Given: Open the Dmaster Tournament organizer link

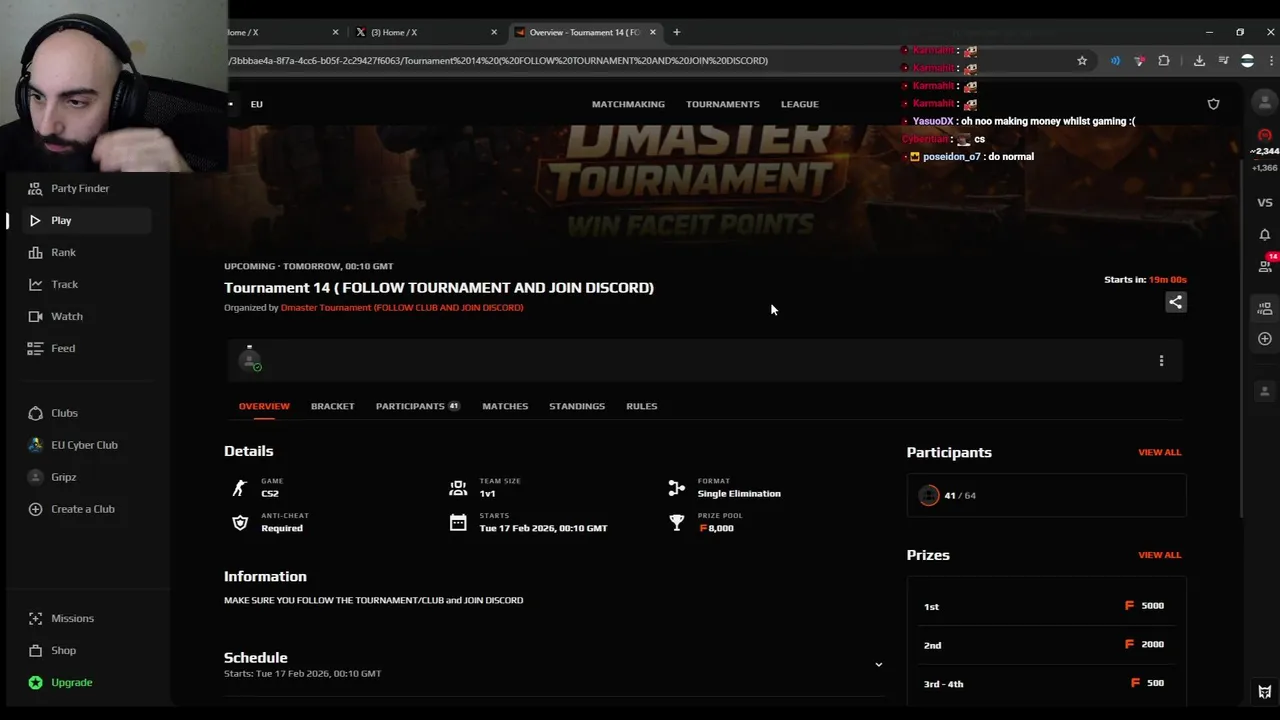Looking at the screenshot, I should tap(402, 308).
